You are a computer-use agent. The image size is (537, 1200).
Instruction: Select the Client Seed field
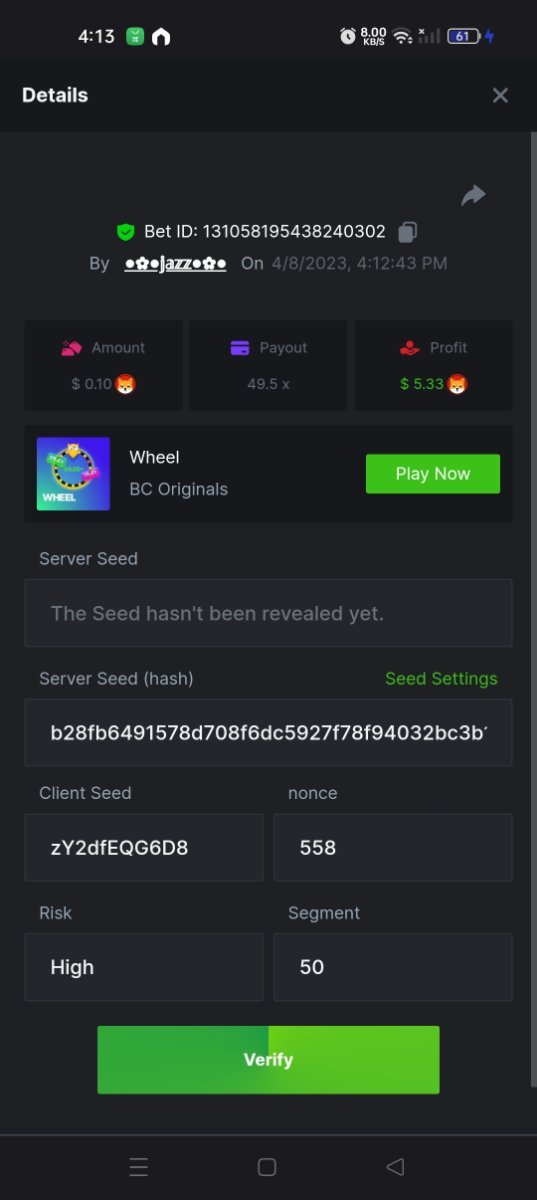pos(144,847)
